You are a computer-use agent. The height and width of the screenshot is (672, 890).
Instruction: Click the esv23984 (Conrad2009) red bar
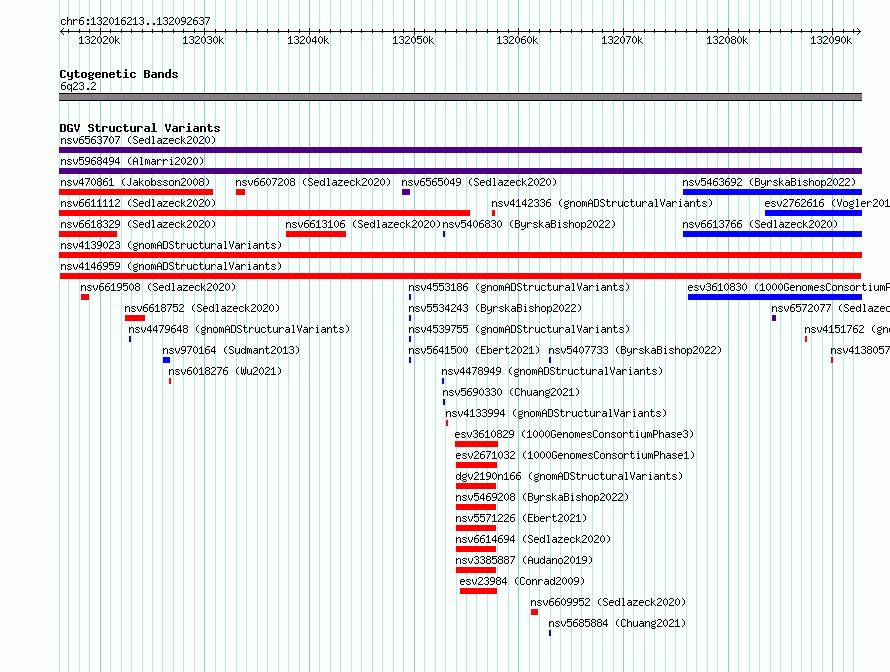pos(478,591)
